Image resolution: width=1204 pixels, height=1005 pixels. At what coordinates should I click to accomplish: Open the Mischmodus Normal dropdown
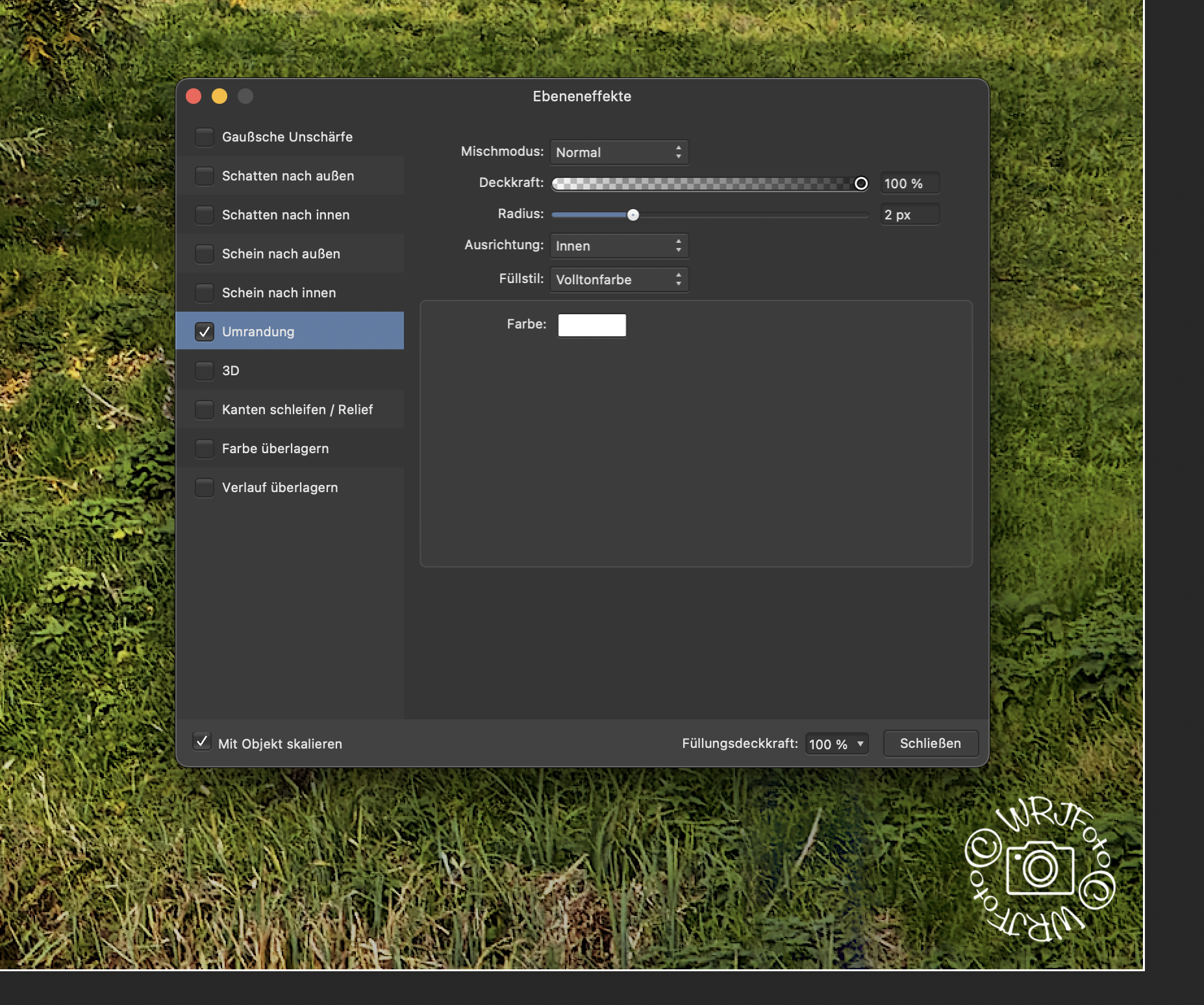pyautogui.click(x=619, y=153)
